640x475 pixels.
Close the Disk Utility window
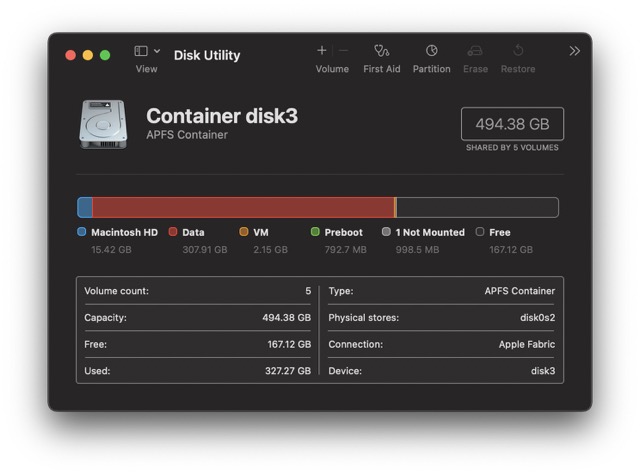coord(71,55)
